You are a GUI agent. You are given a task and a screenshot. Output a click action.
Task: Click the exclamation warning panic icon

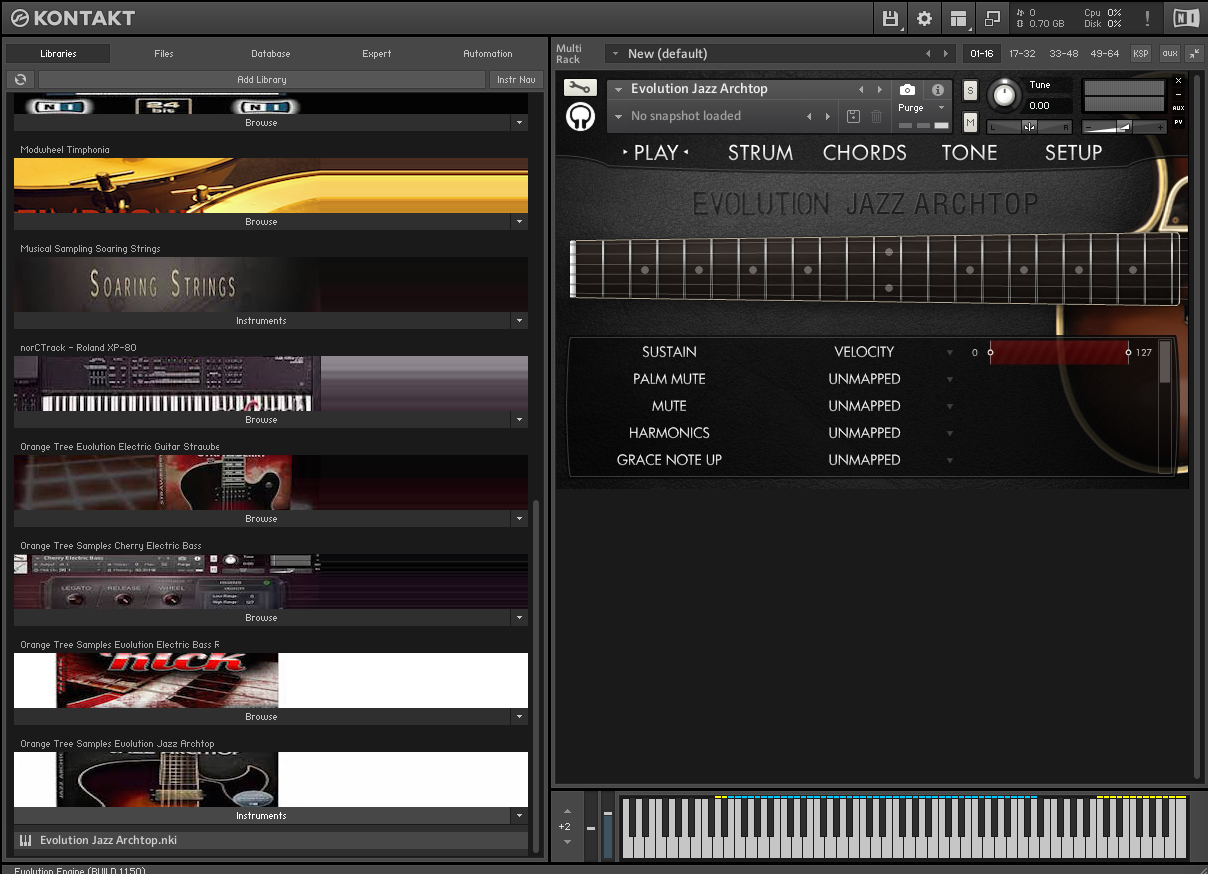[x=1147, y=18]
